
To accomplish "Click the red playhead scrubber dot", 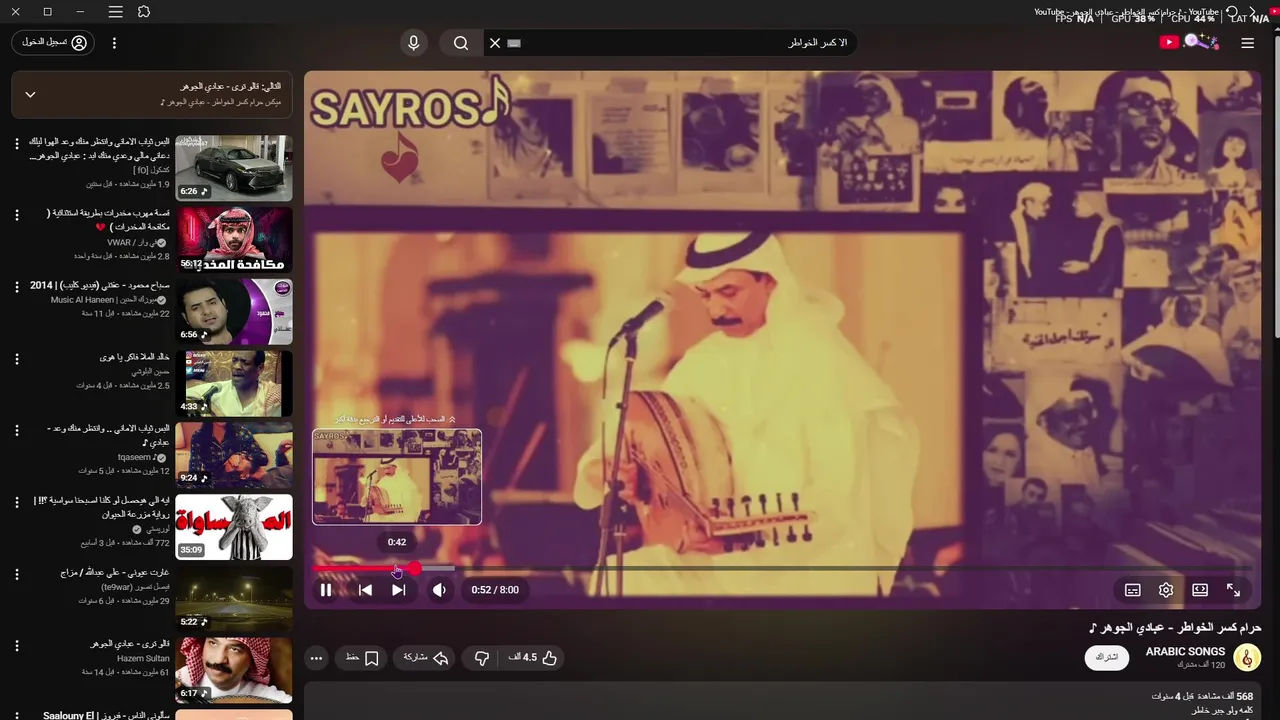I will pyautogui.click(x=413, y=568).
